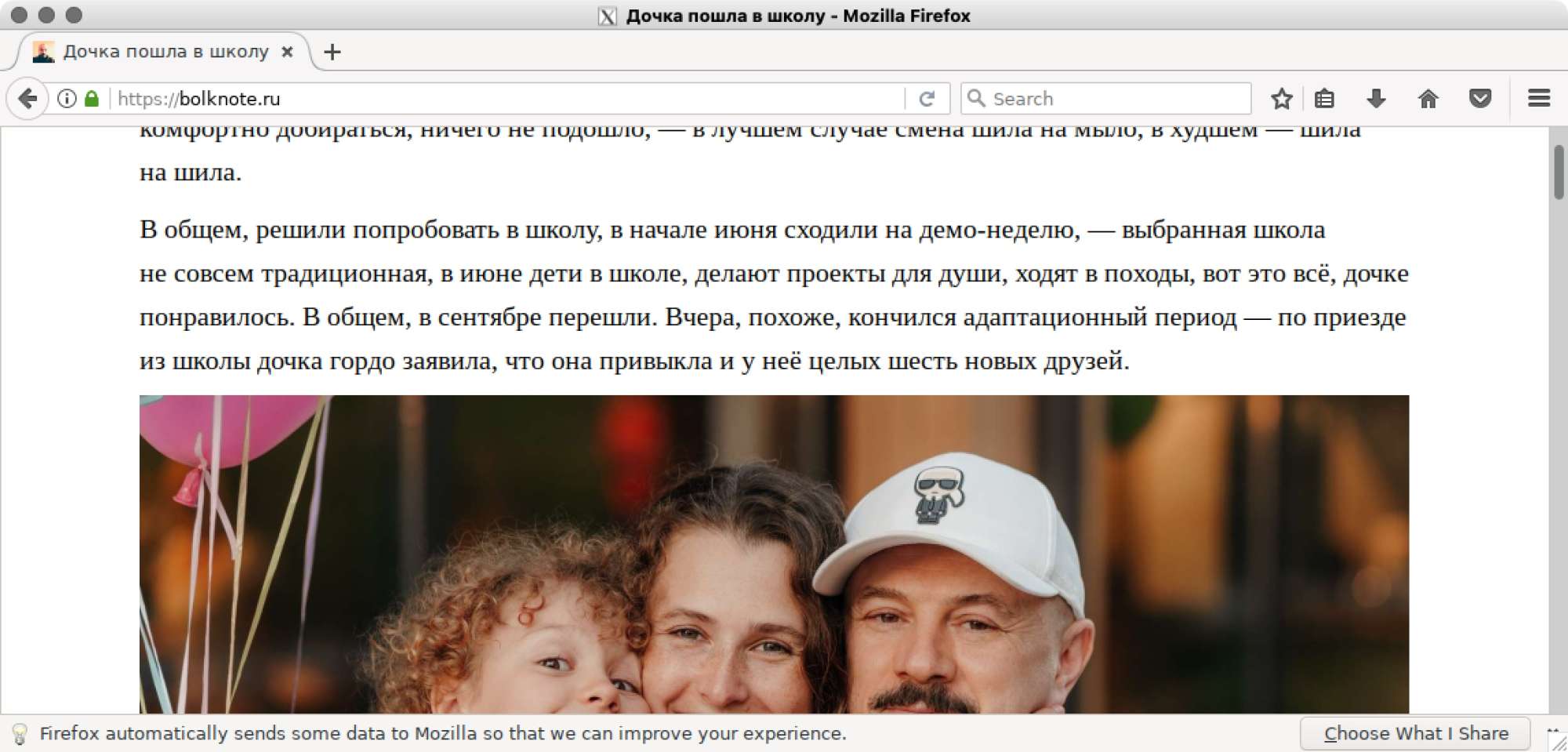Save page to Pocket icon

[x=1480, y=99]
